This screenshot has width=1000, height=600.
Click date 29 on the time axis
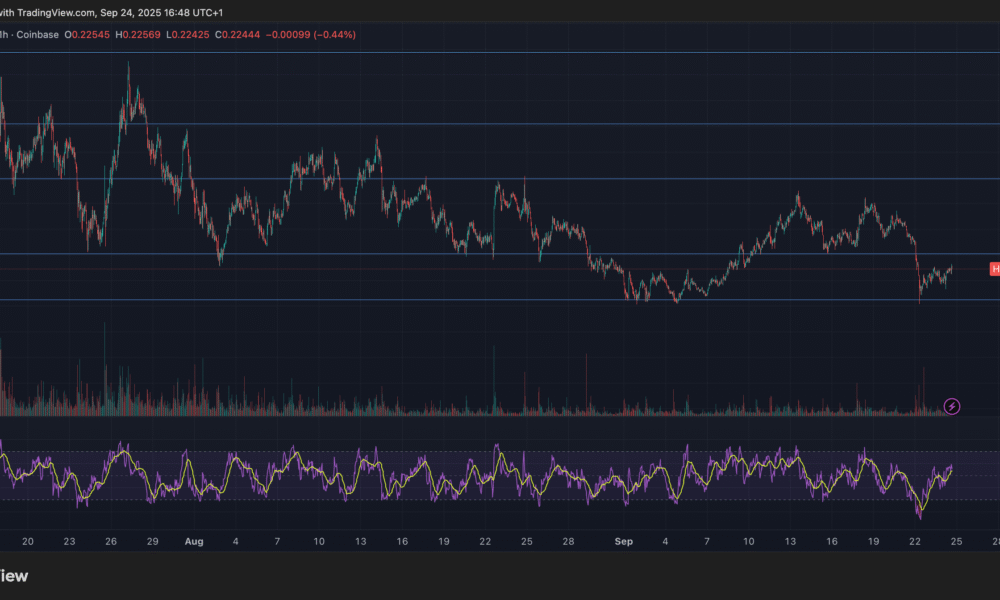pyautogui.click(x=152, y=541)
